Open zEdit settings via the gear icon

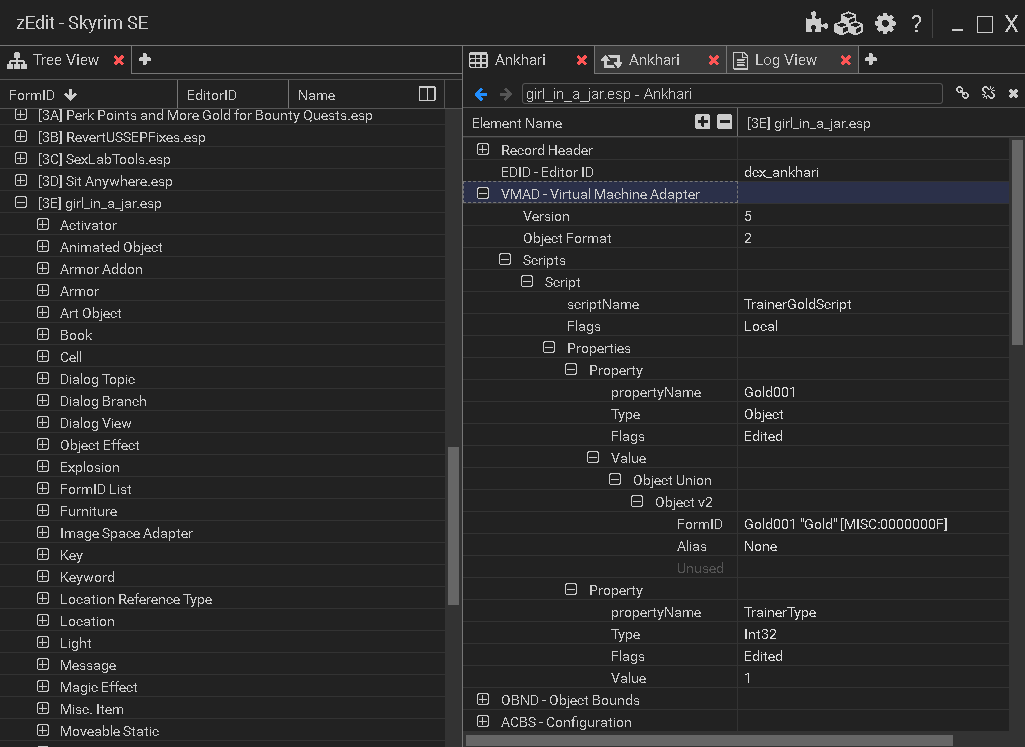tap(885, 23)
